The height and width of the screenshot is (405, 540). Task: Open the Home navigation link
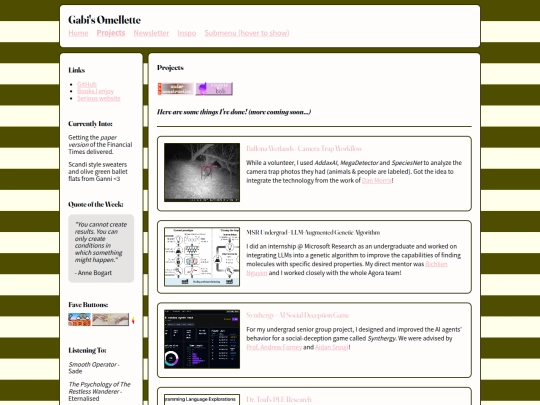tap(78, 33)
